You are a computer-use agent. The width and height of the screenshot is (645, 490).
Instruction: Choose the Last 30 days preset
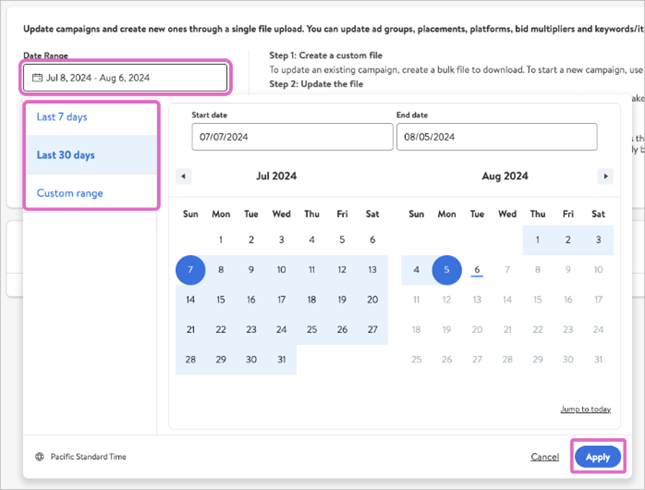(x=66, y=155)
